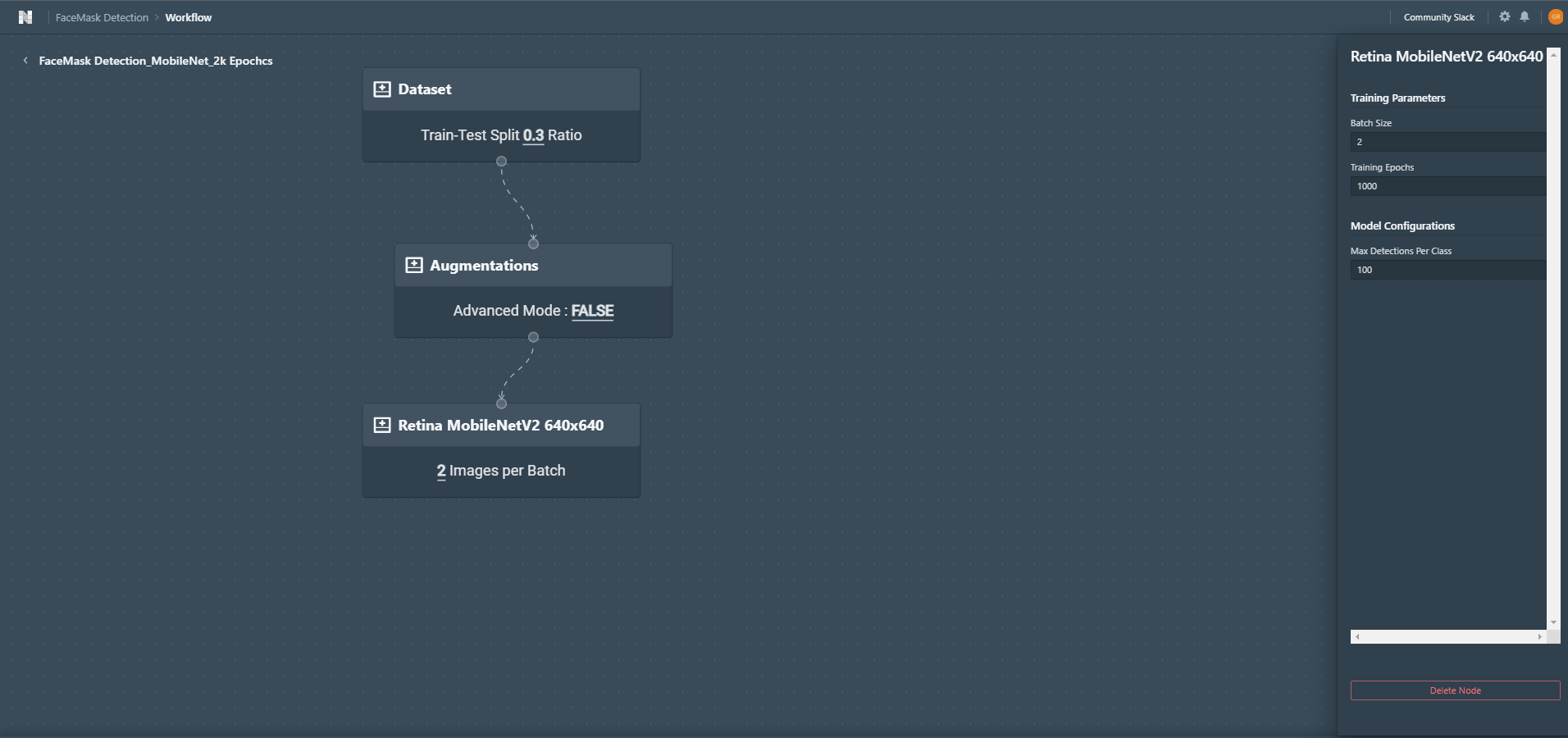Open the notifications bell
Image resolution: width=1568 pixels, height=738 pixels.
1525,16
